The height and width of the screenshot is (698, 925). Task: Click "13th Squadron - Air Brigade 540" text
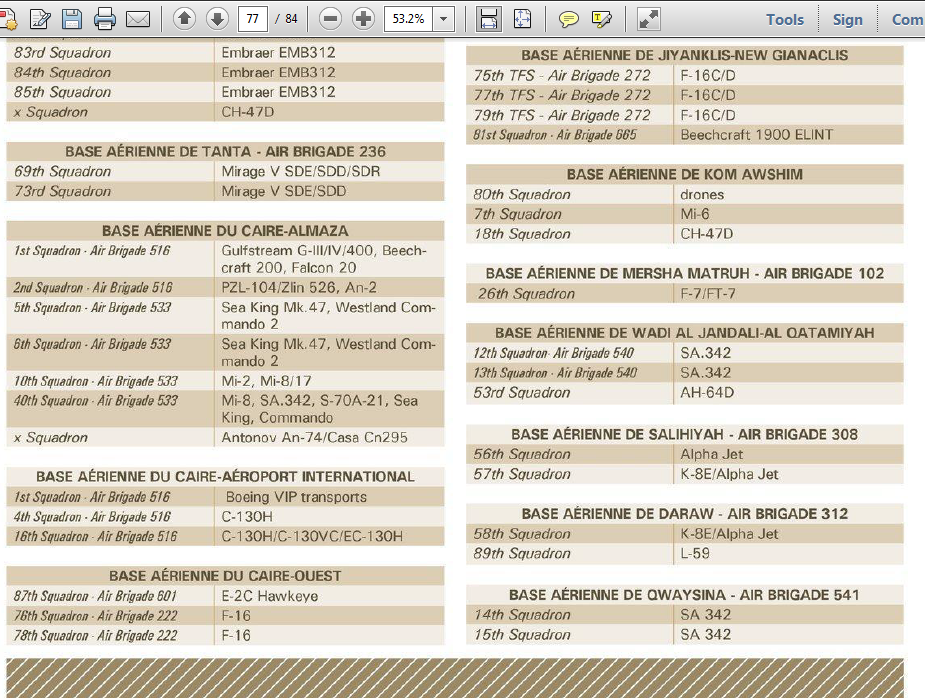click(555, 373)
